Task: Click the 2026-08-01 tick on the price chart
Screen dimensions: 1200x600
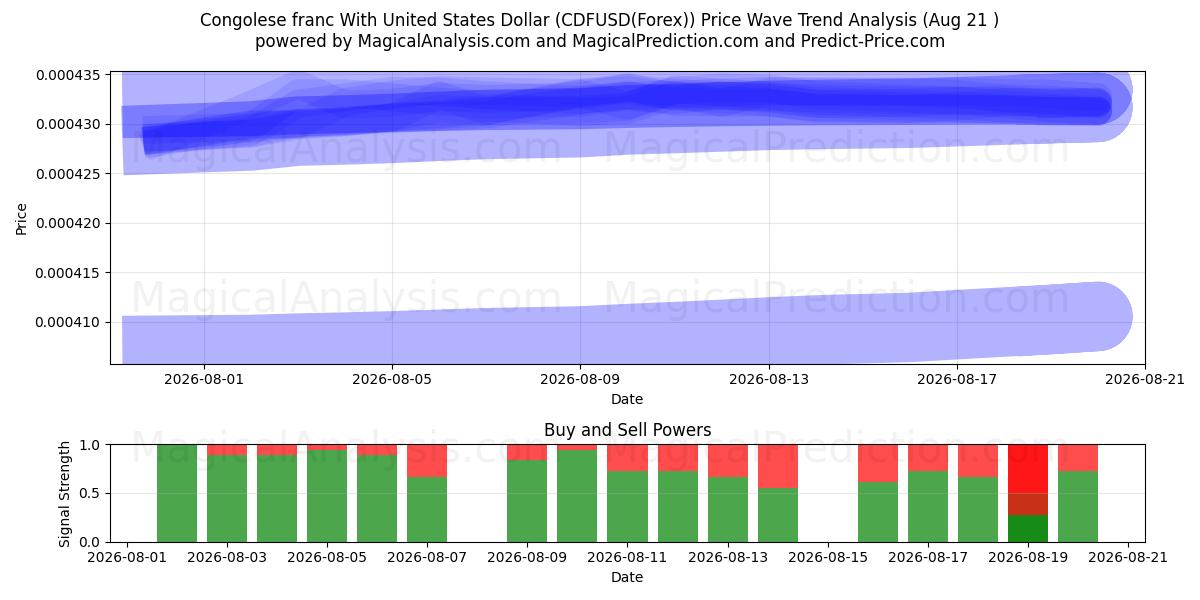Action: (x=204, y=380)
